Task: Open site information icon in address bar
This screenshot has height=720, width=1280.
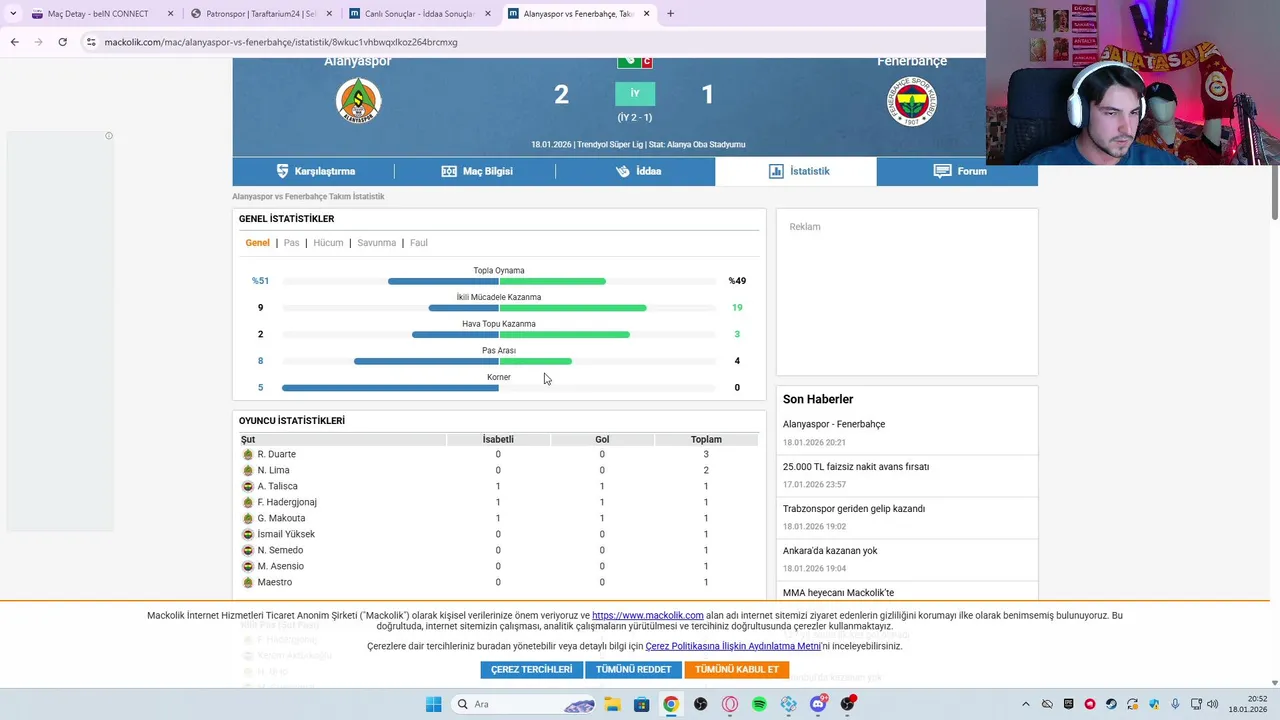Action: [x=91, y=42]
